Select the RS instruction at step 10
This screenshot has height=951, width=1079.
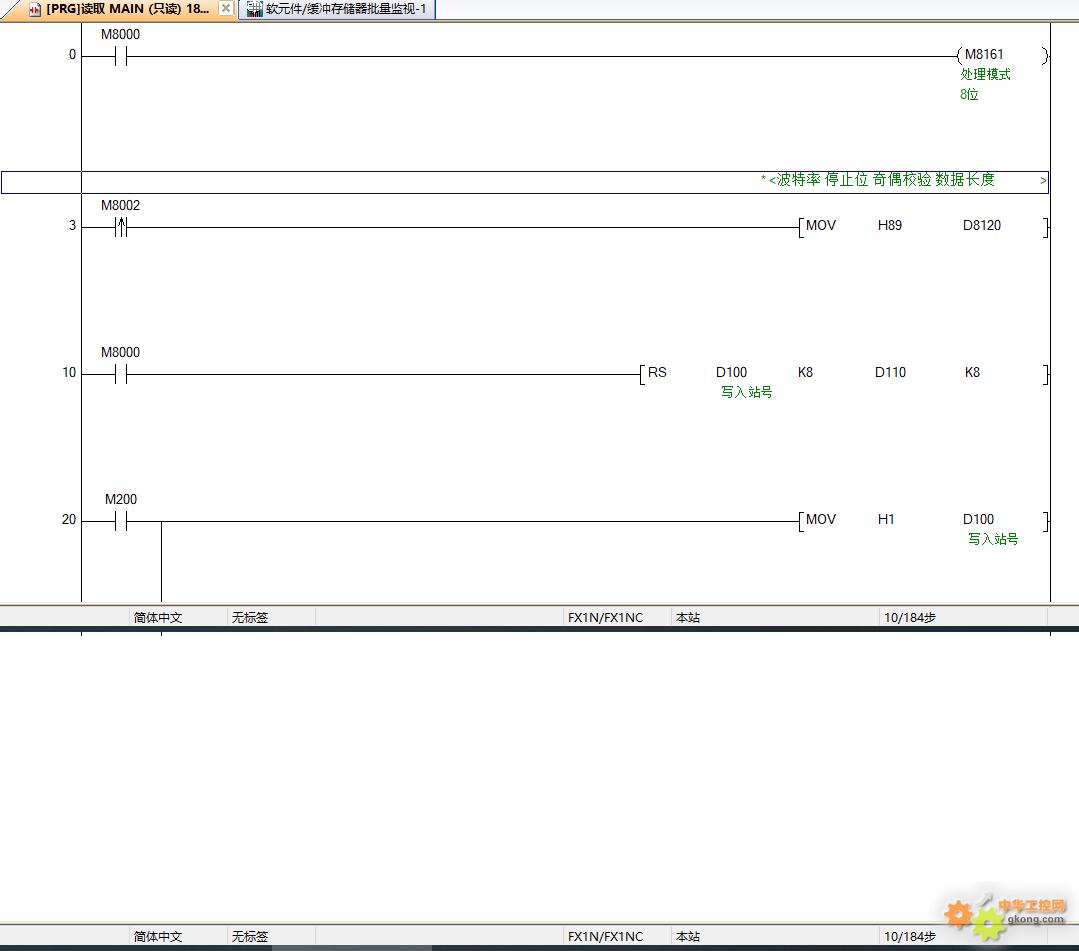[657, 373]
